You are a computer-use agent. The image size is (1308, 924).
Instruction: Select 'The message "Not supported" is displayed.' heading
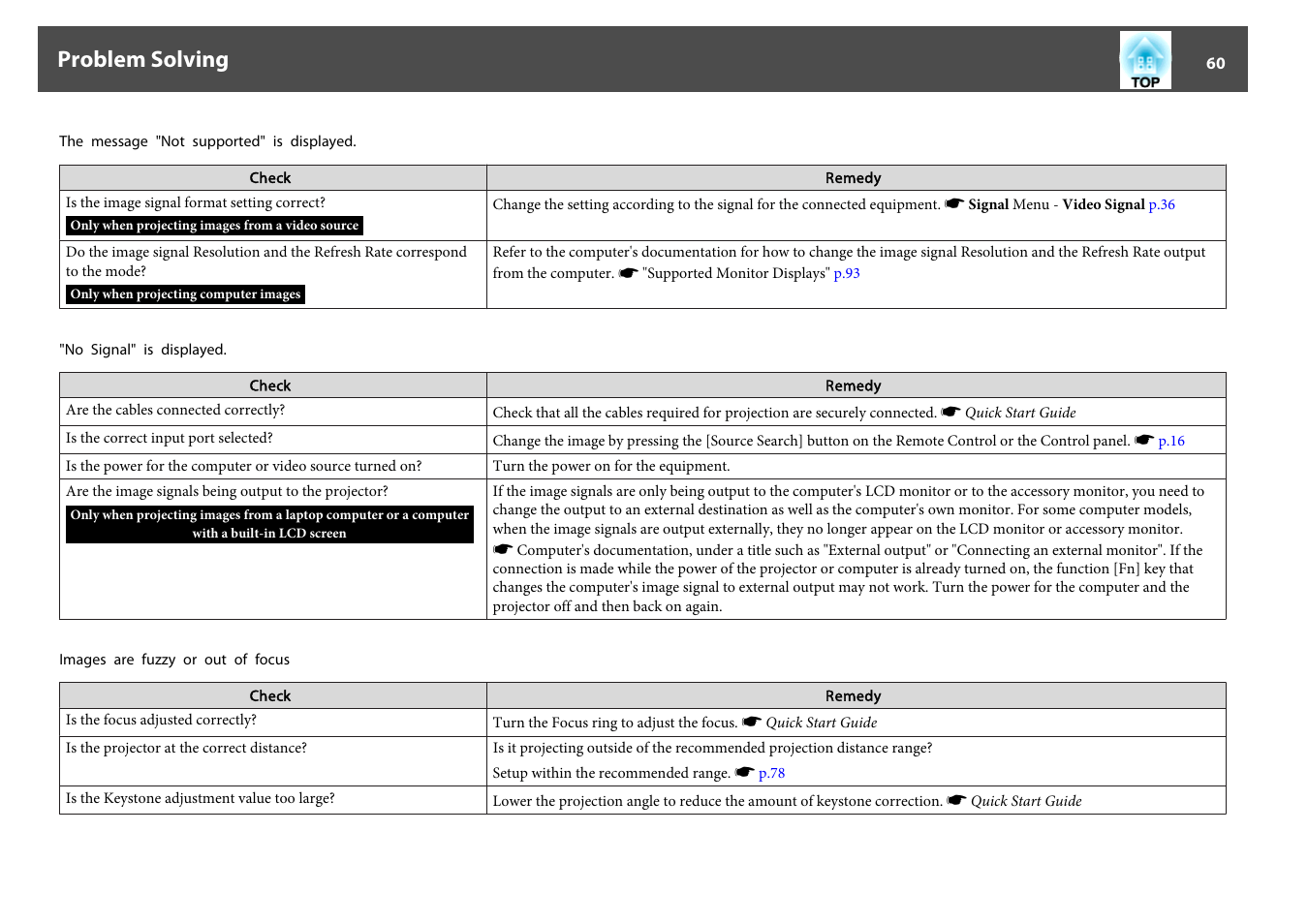click(207, 141)
